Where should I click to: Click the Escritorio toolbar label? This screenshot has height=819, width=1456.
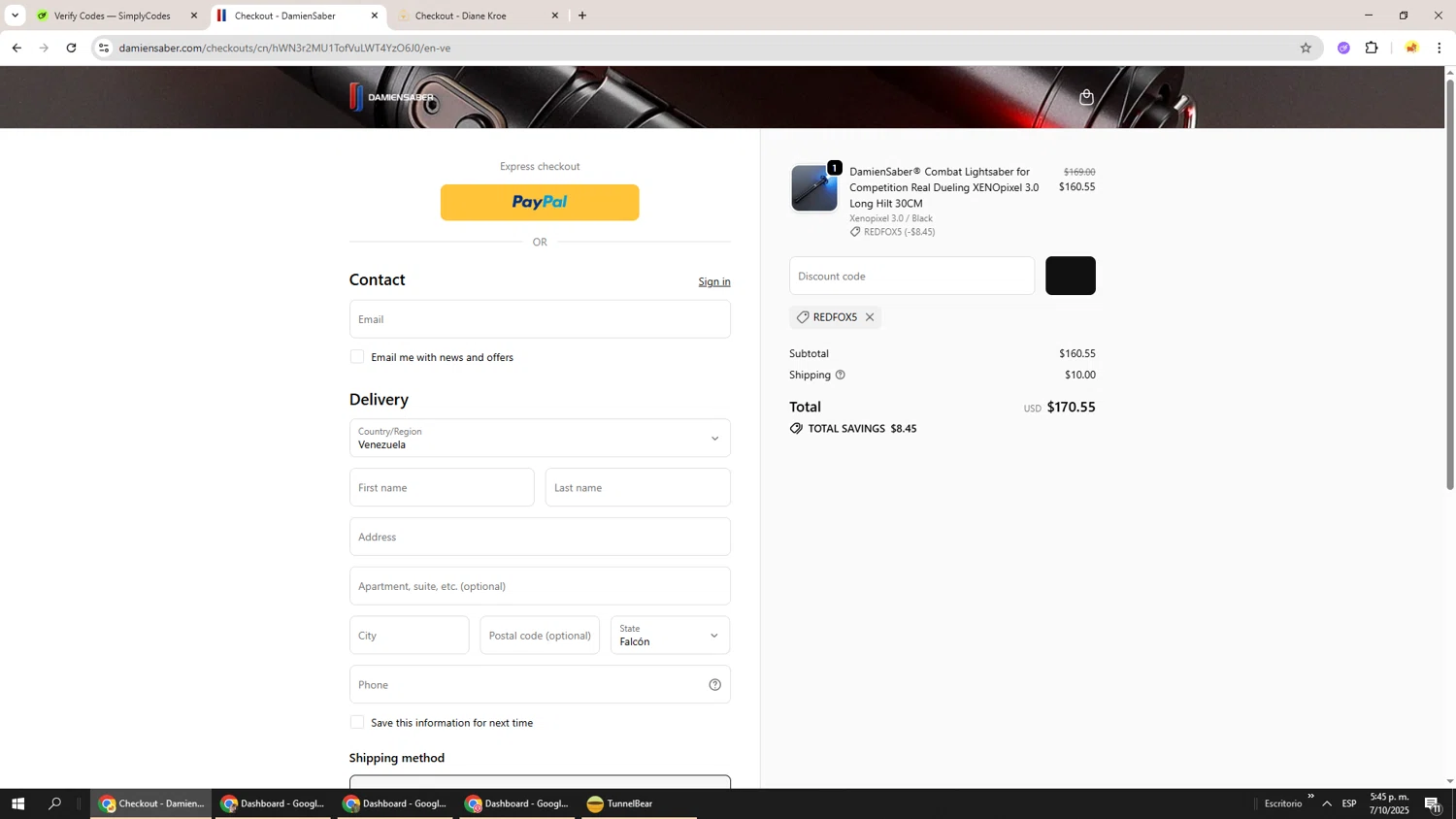click(x=1283, y=803)
